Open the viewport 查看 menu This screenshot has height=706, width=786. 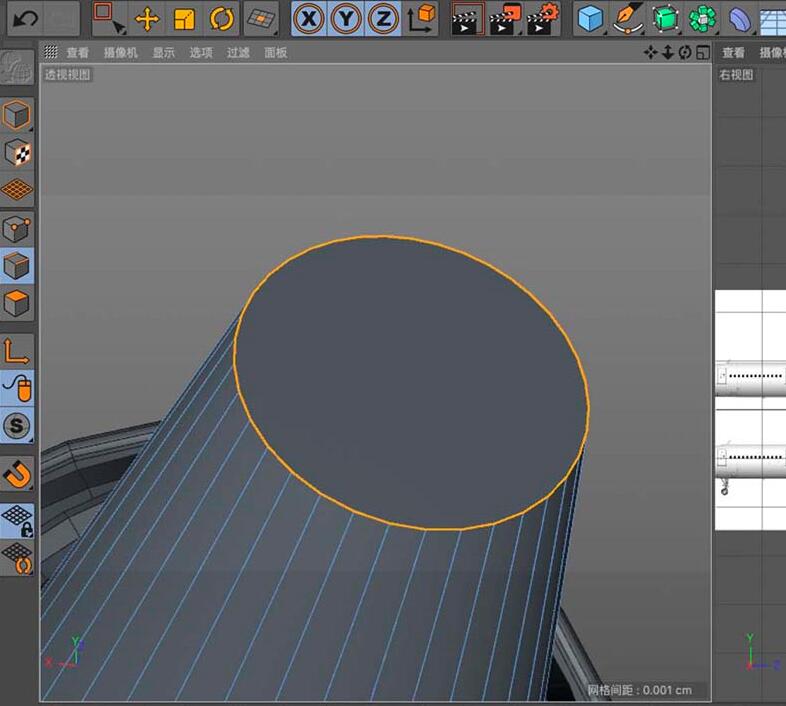pyautogui.click(x=78, y=52)
